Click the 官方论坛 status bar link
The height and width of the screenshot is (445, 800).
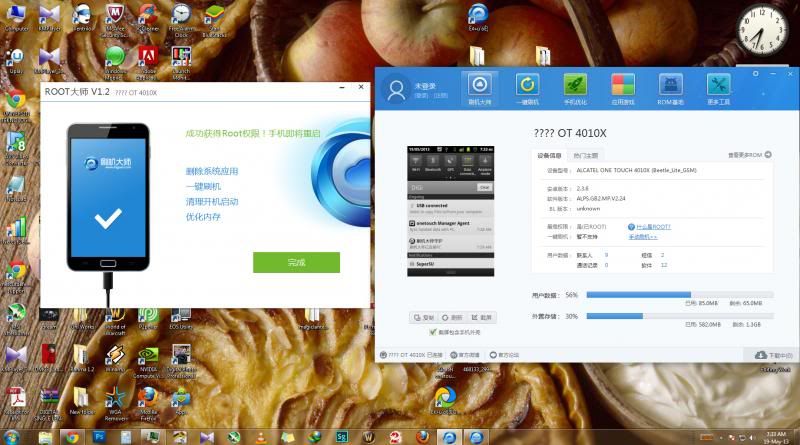504,355
